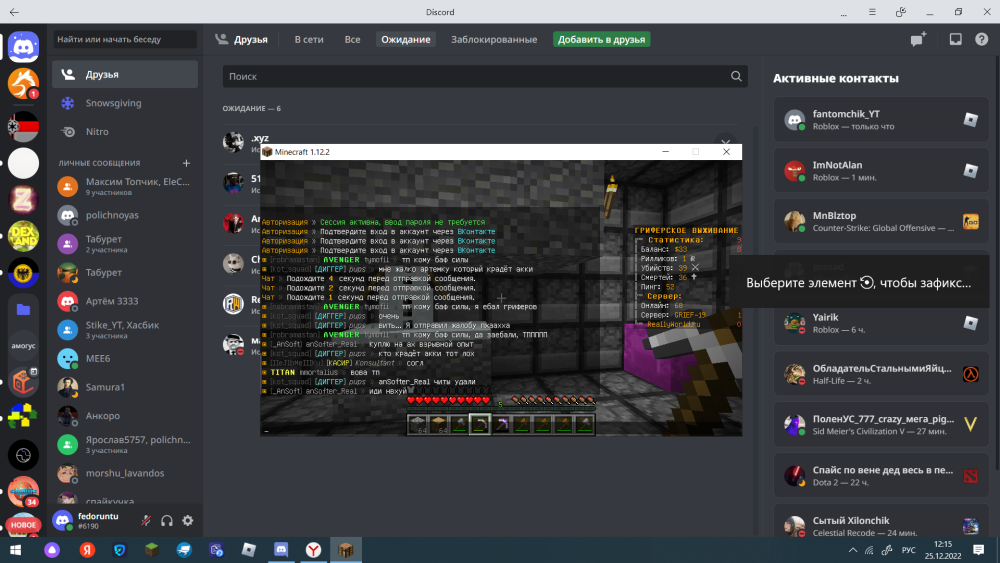Toggle deafen headphones icon
The width and height of the screenshot is (1000, 563).
tap(167, 521)
